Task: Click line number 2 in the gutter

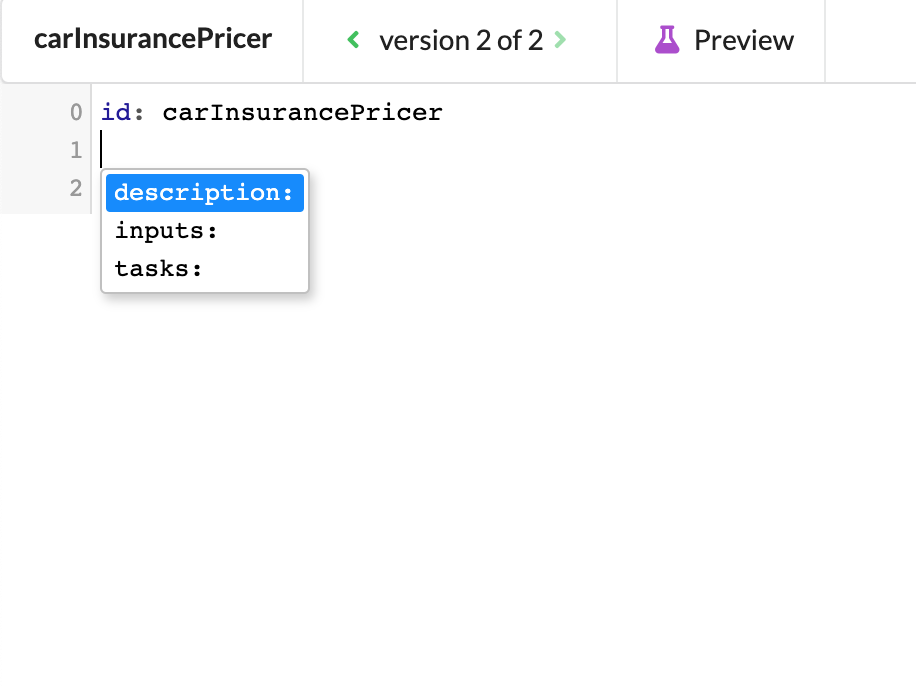Action: (x=76, y=187)
